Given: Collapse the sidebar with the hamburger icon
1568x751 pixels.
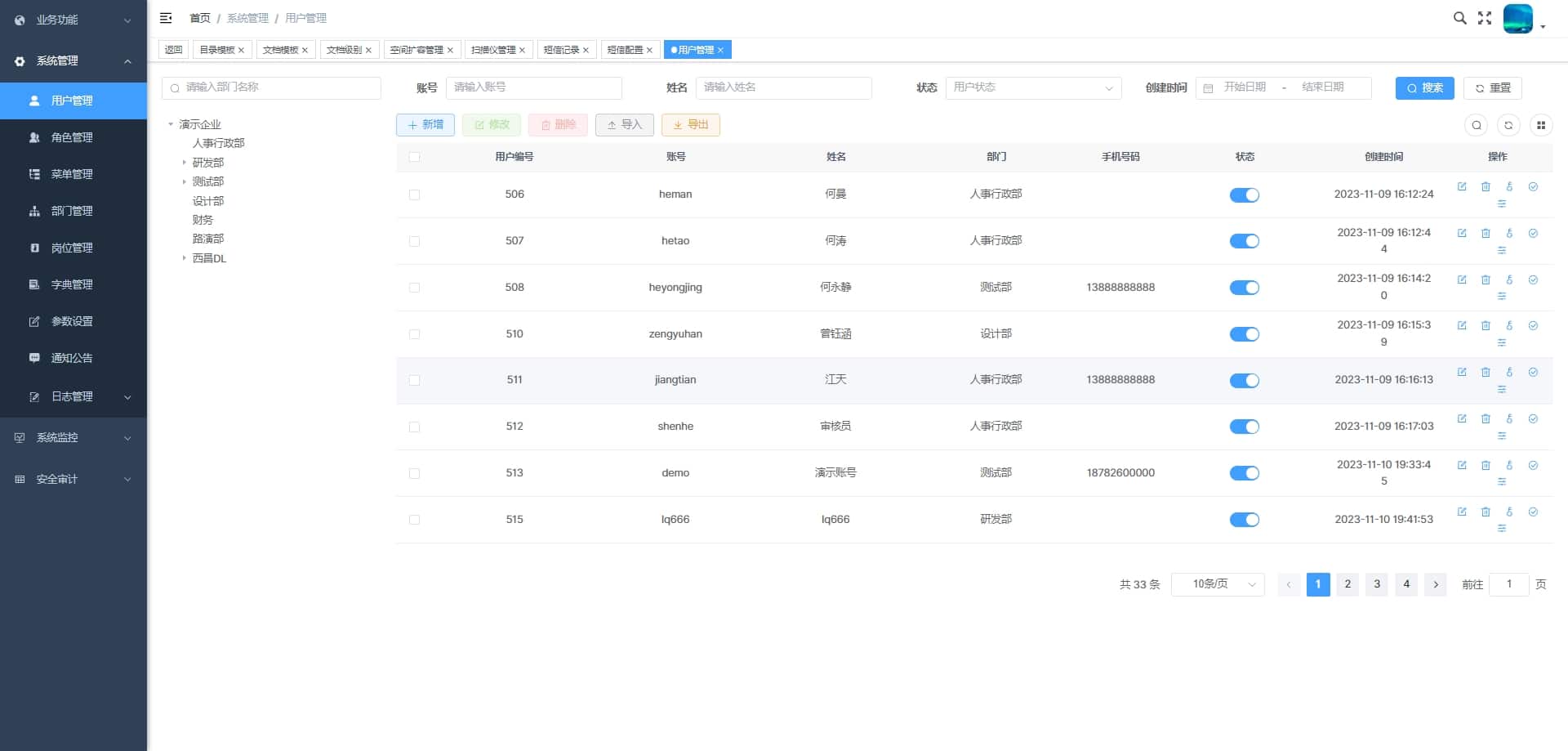Looking at the screenshot, I should point(166,18).
